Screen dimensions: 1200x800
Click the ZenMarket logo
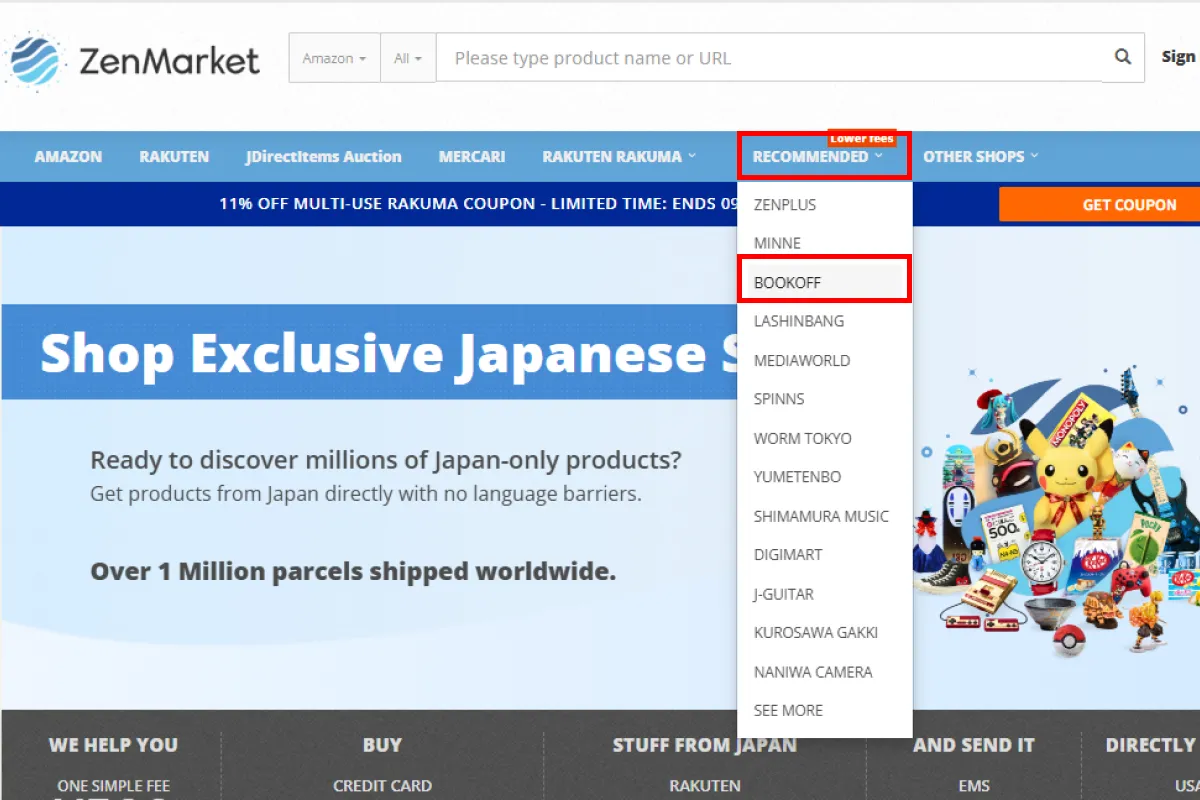[132, 60]
